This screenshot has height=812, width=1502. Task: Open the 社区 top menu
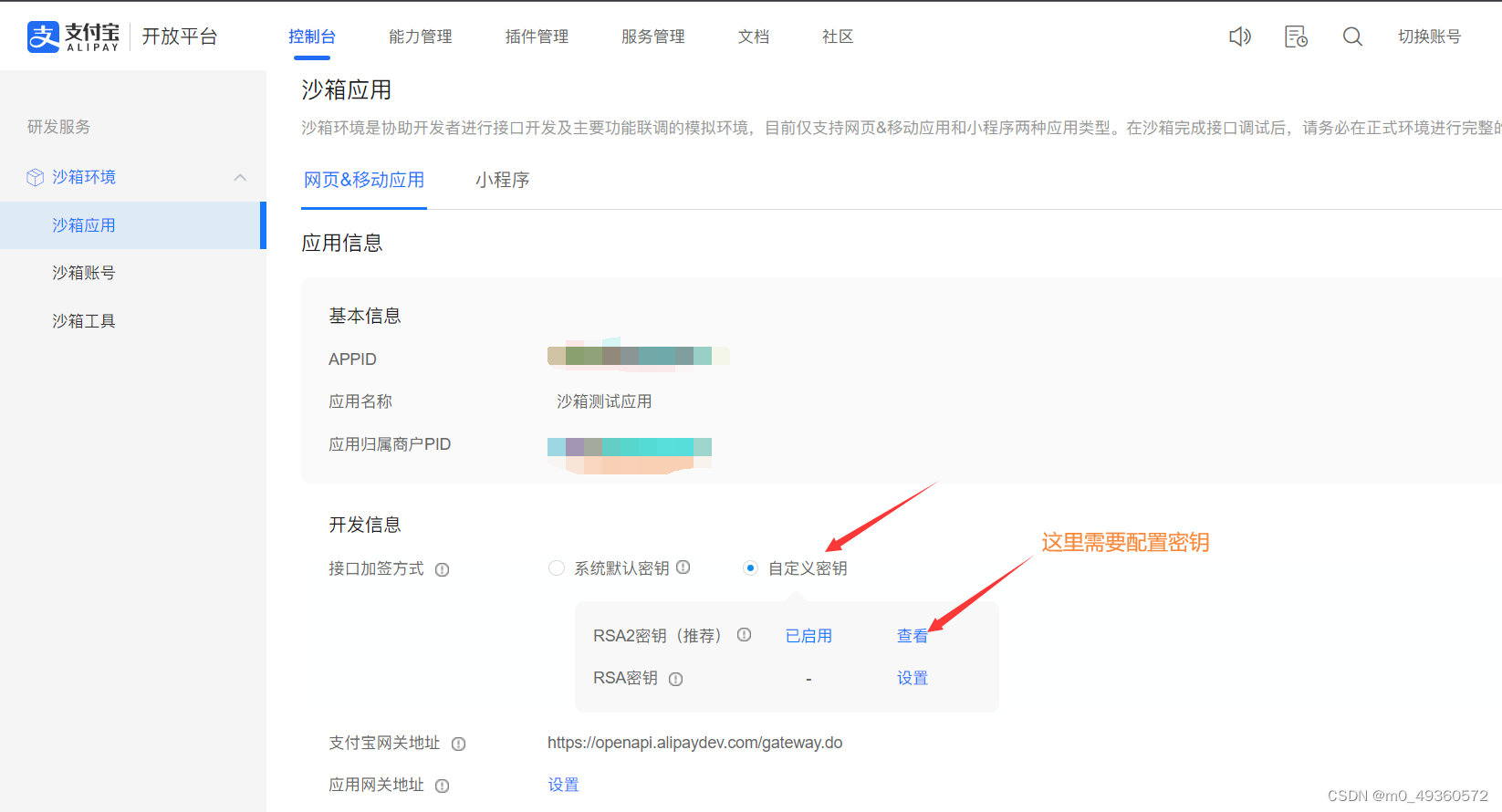coord(838,36)
